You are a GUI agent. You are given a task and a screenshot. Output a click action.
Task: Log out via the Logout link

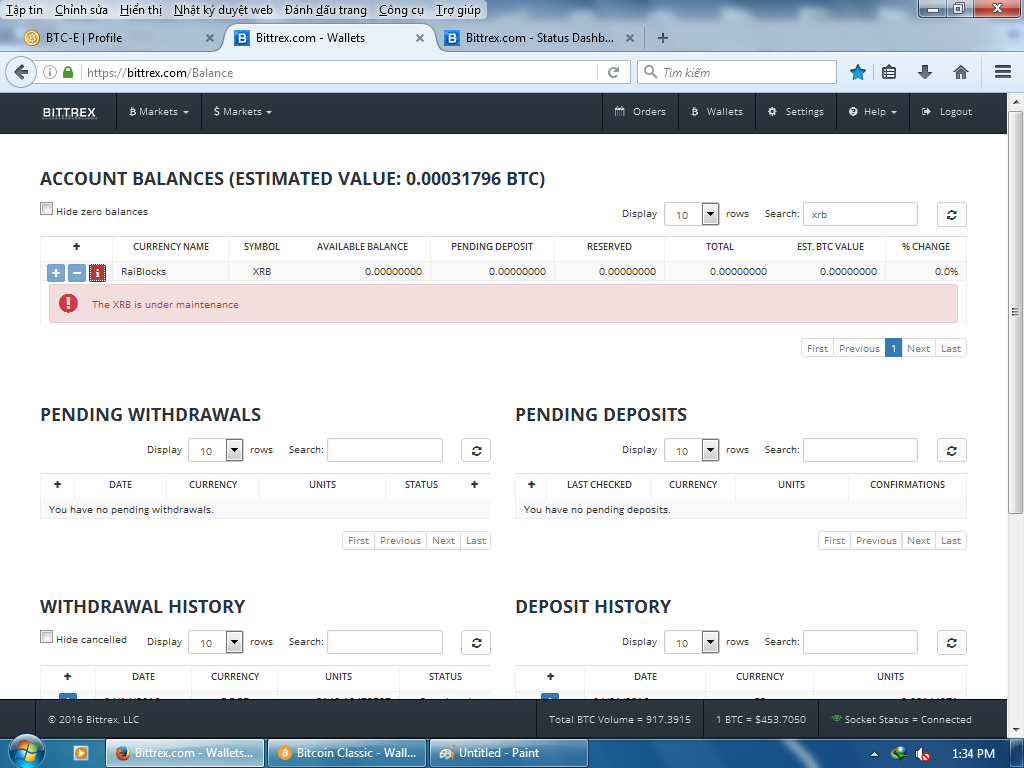[x=947, y=112]
